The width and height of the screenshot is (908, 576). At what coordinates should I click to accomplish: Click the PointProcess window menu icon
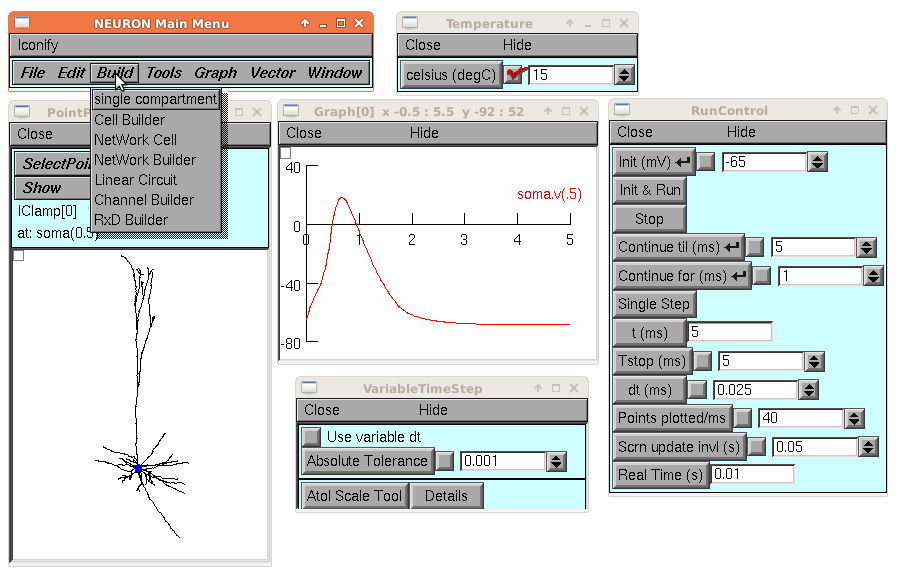(22, 111)
